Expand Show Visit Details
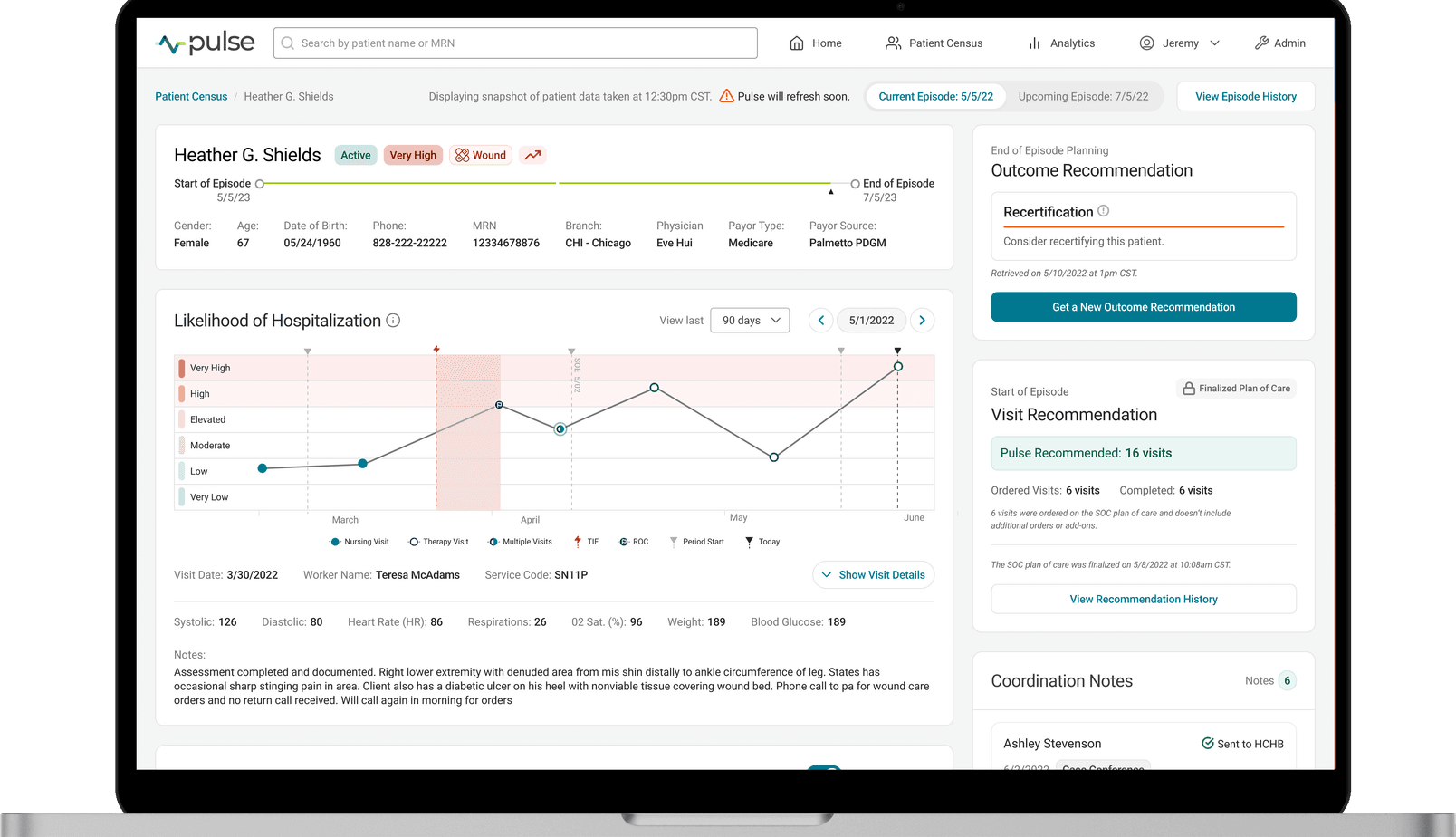This screenshot has height=837, width=1456. (x=872, y=574)
